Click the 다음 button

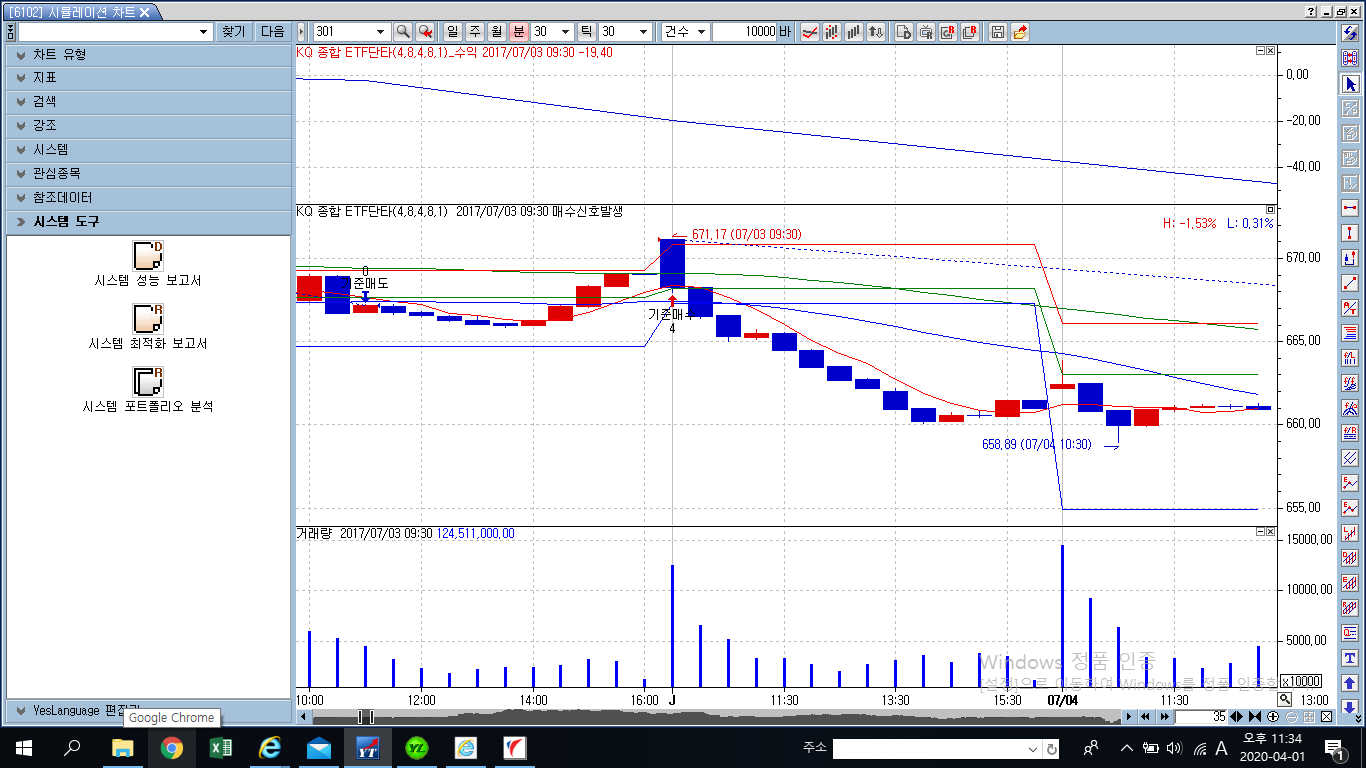273,32
